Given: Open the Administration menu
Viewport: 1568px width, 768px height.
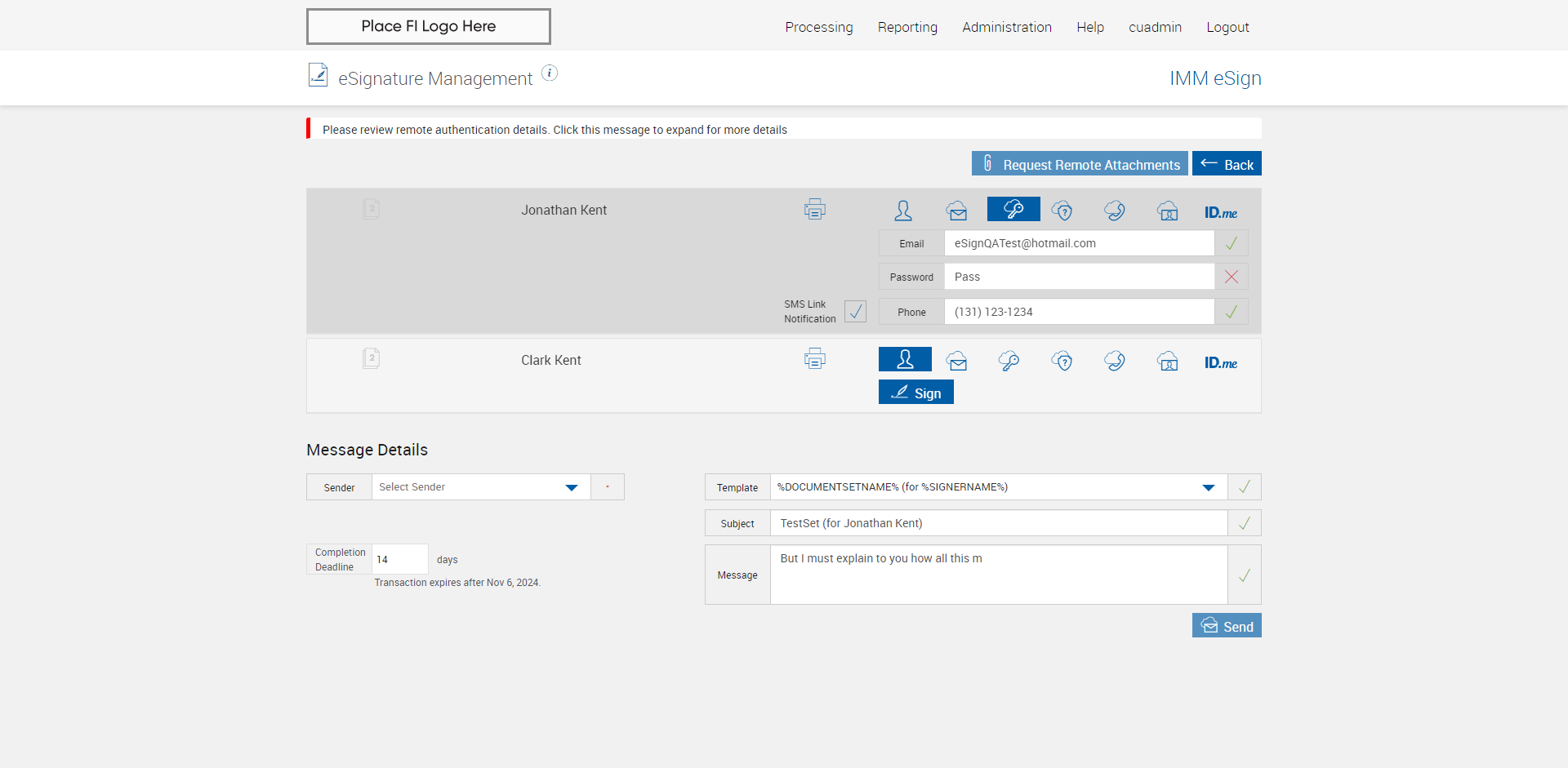Looking at the screenshot, I should pyautogui.click(x=1006, y=27).
